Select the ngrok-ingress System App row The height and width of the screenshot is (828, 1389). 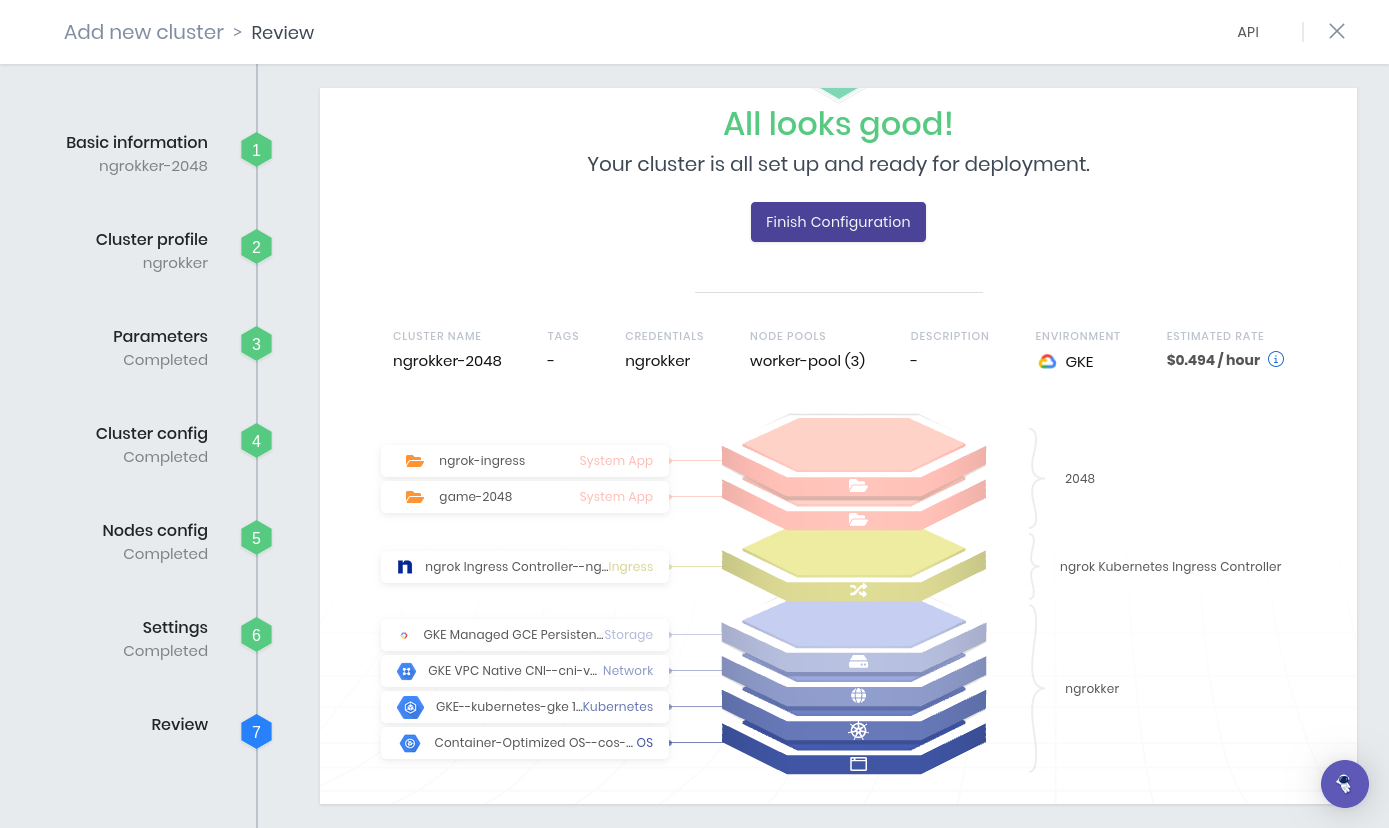pos(525,461)
